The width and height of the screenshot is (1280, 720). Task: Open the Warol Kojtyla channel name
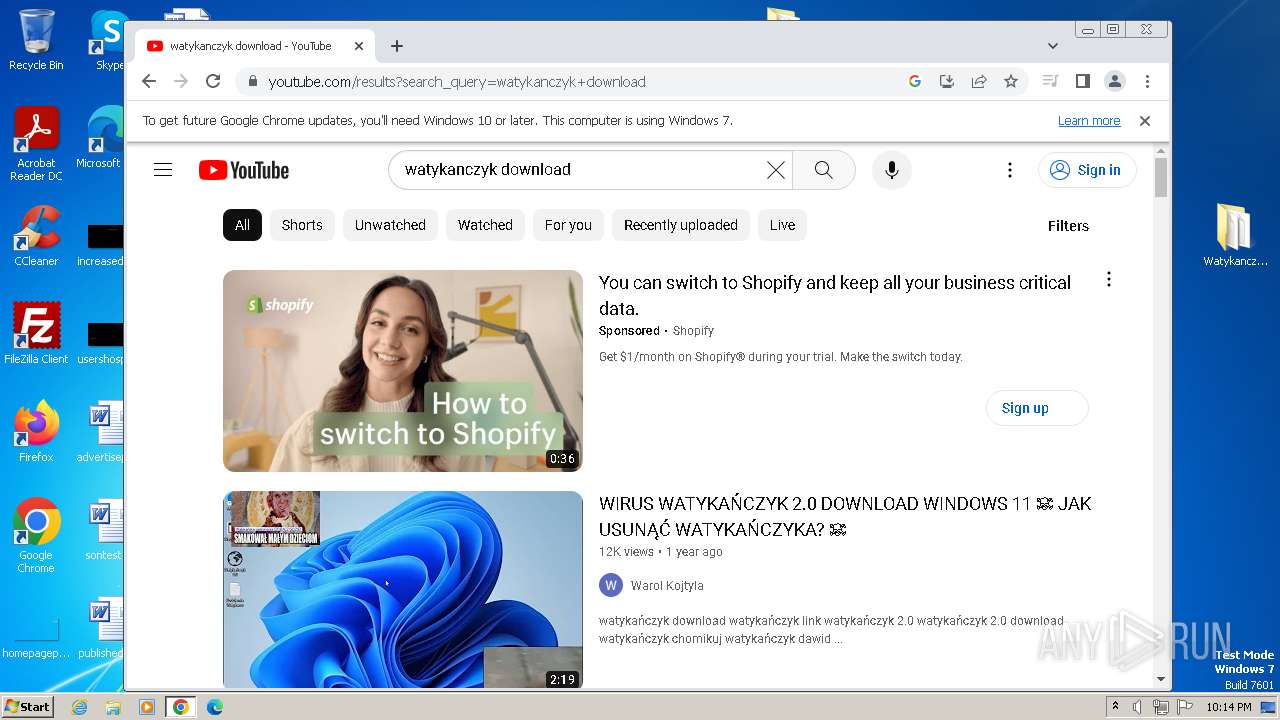[x=667, y=586]
